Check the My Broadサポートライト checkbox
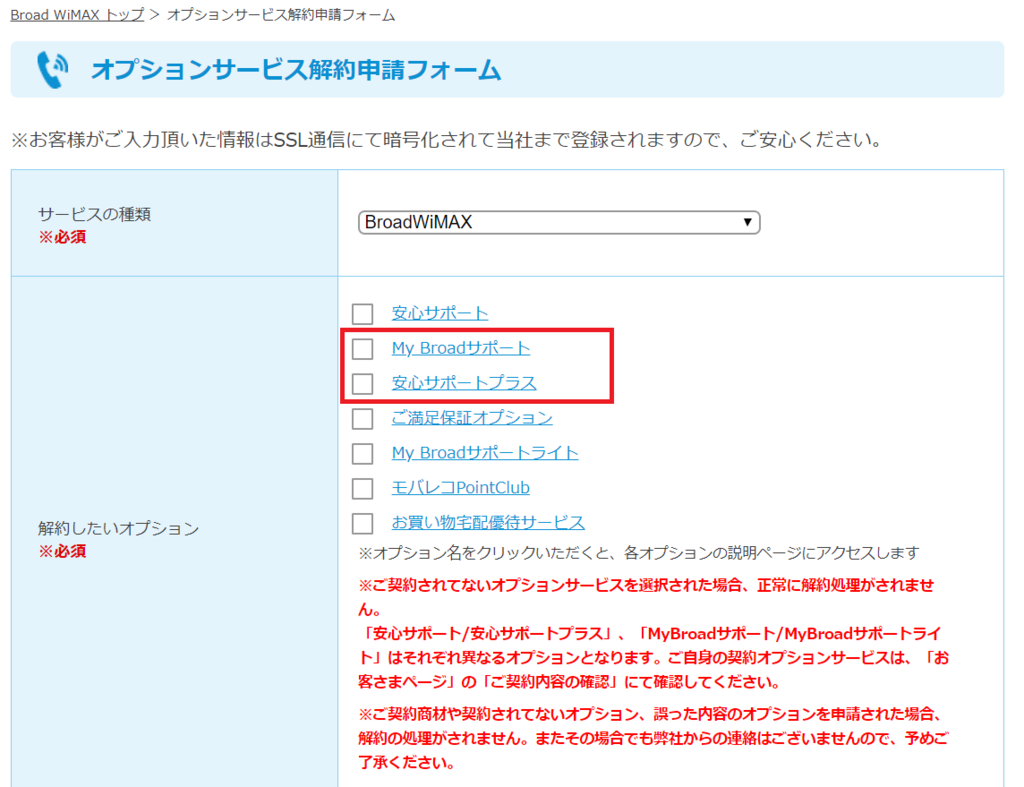Image resolution: width=1024 pixels, height=787 pixels. [362, 453]
